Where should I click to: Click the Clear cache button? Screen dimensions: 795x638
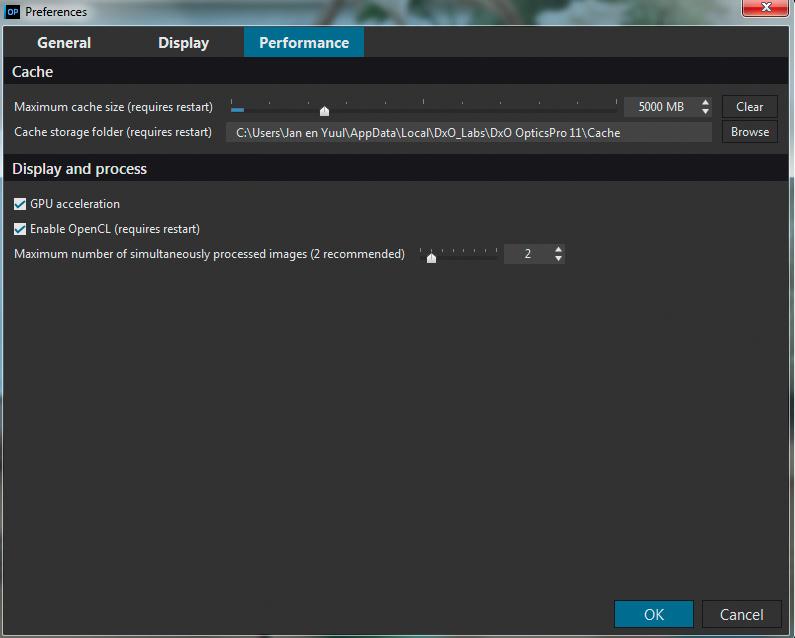[749, 107]
